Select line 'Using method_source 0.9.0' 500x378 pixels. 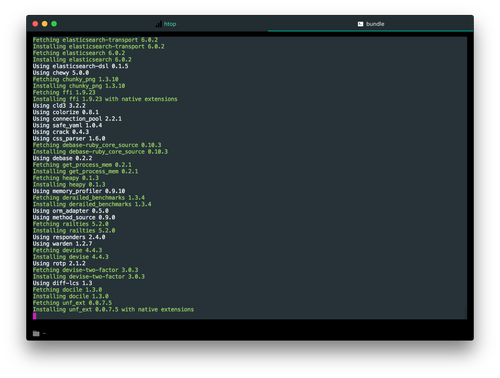point(74,217)
